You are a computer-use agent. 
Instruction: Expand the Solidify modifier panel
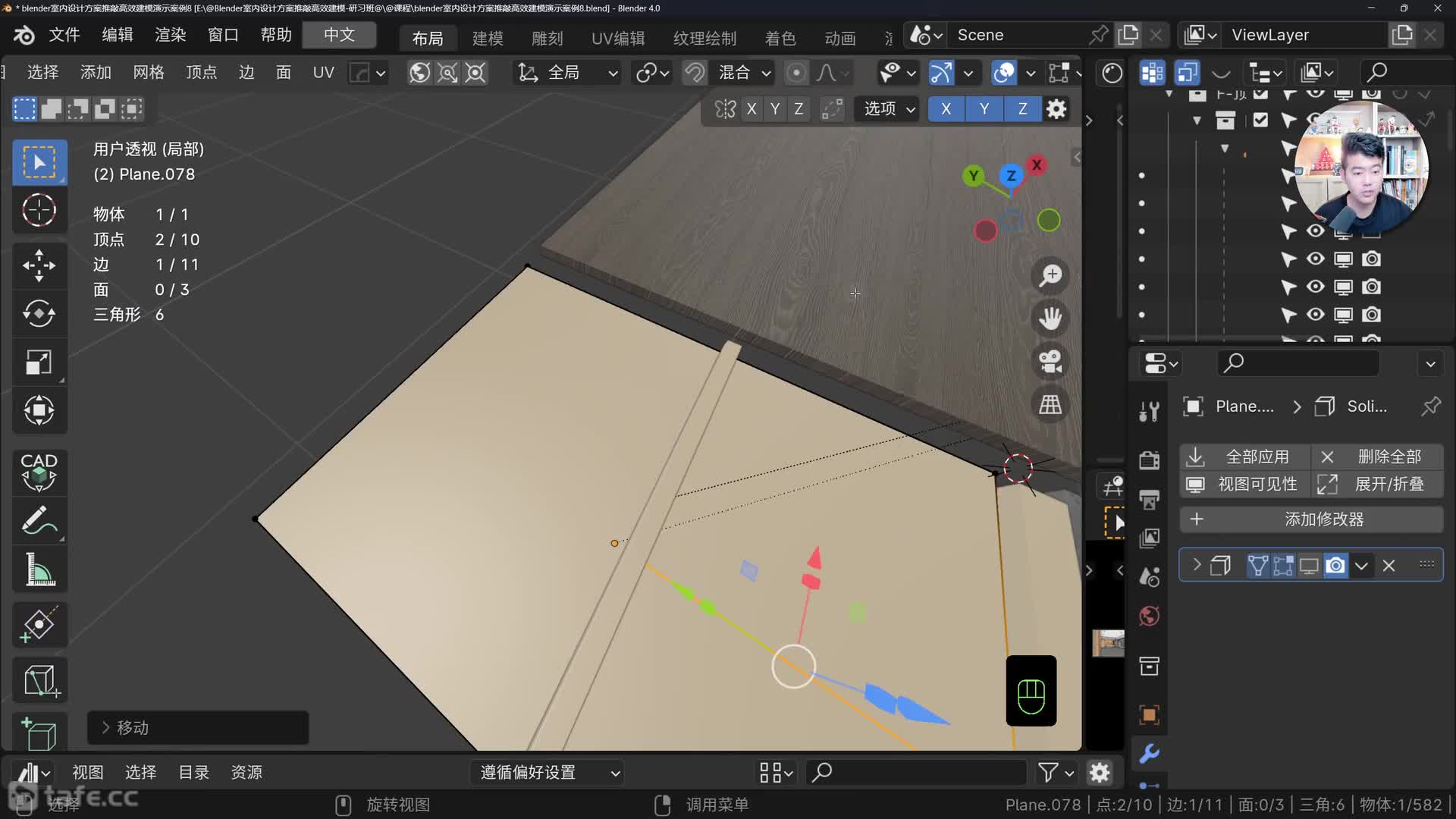1197,566
